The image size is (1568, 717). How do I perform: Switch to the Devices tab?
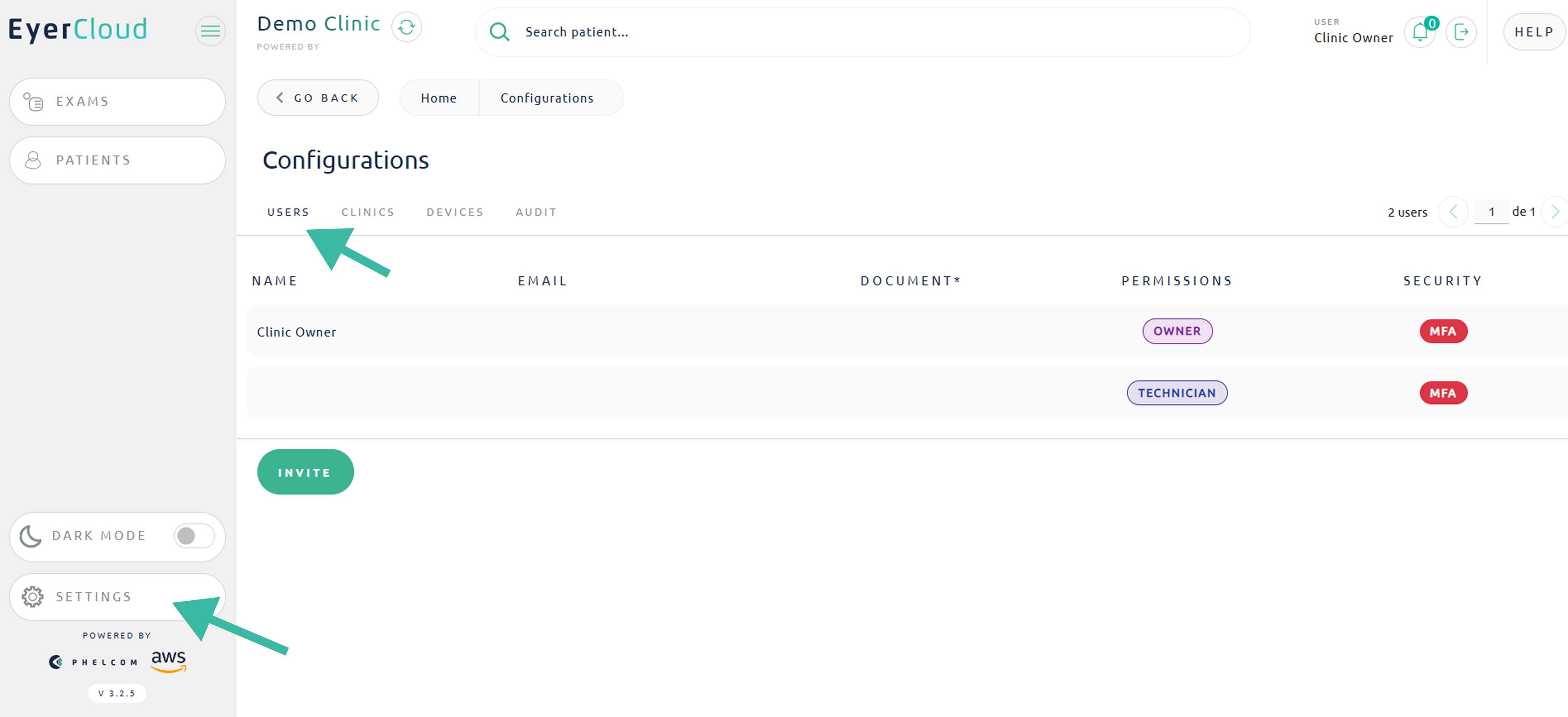coord(455,212)
